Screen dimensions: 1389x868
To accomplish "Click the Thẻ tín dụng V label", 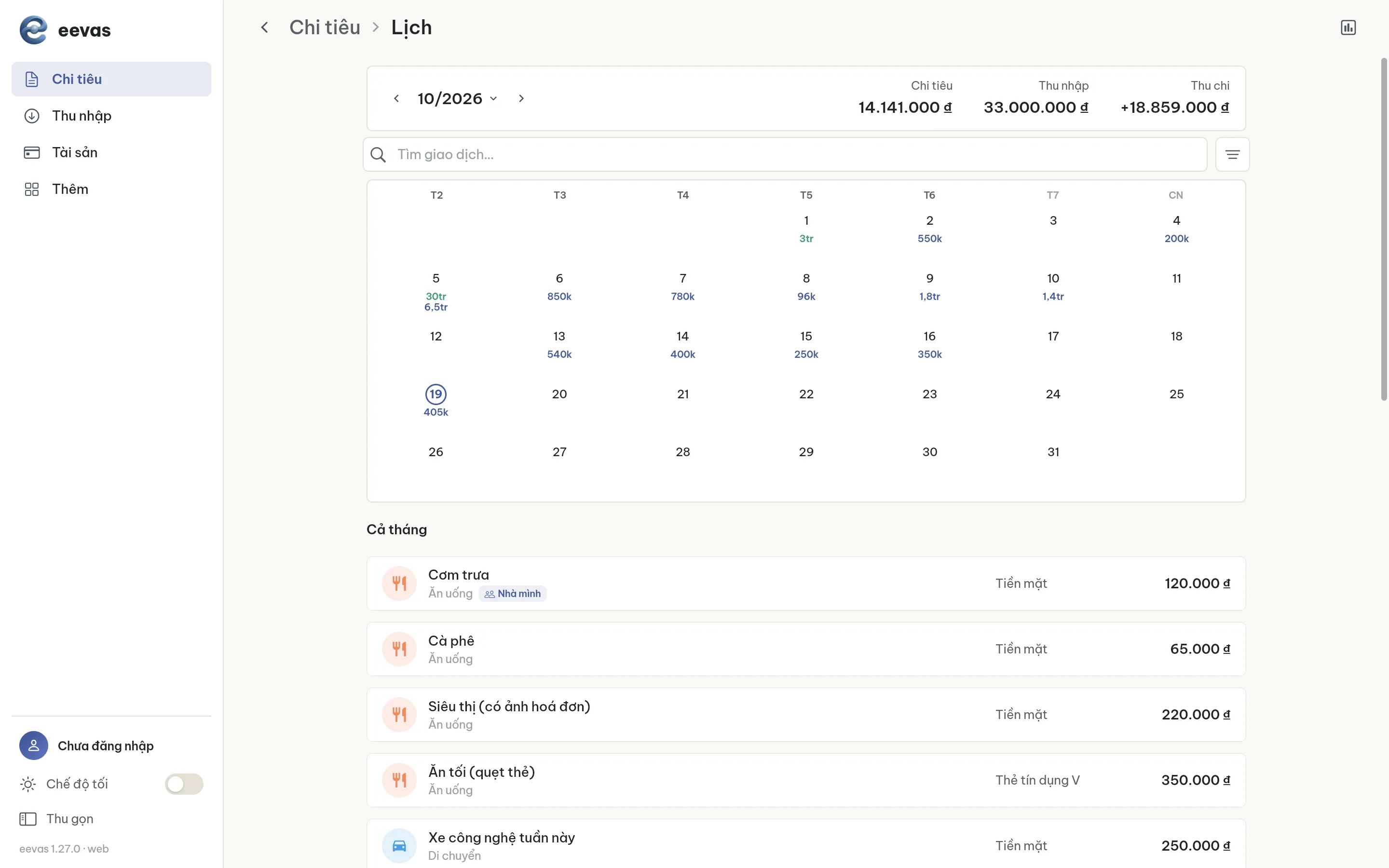I will coord(1037,780).
